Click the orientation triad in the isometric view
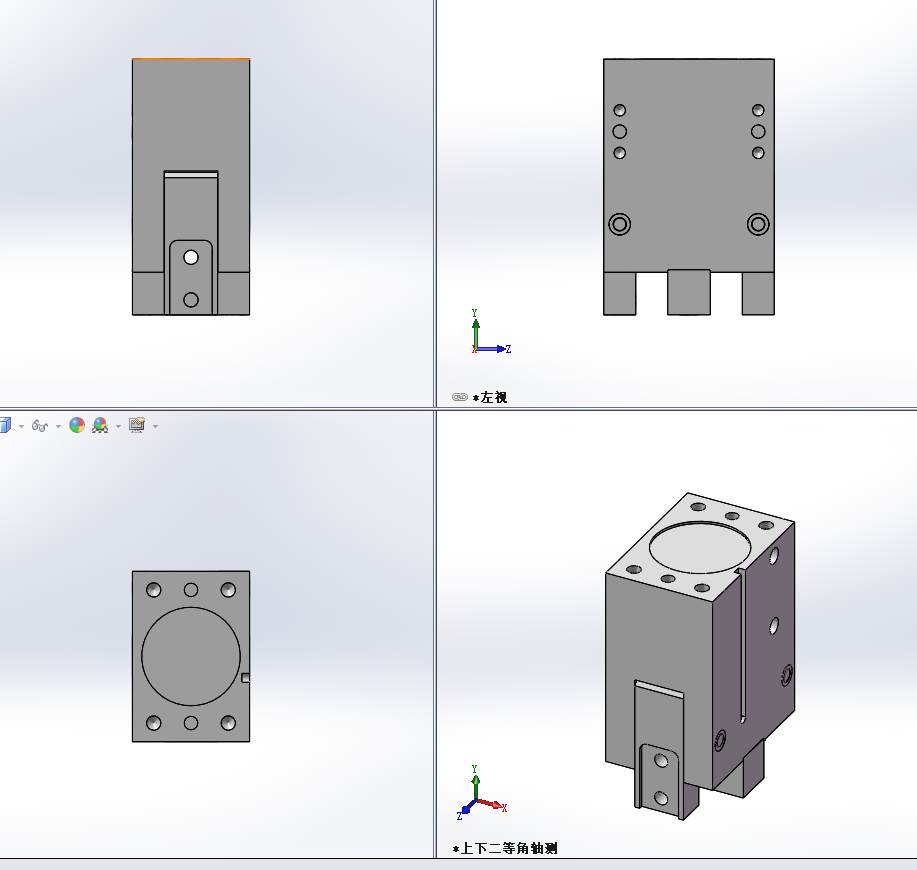The image size is (917, 870). (481, 793)
